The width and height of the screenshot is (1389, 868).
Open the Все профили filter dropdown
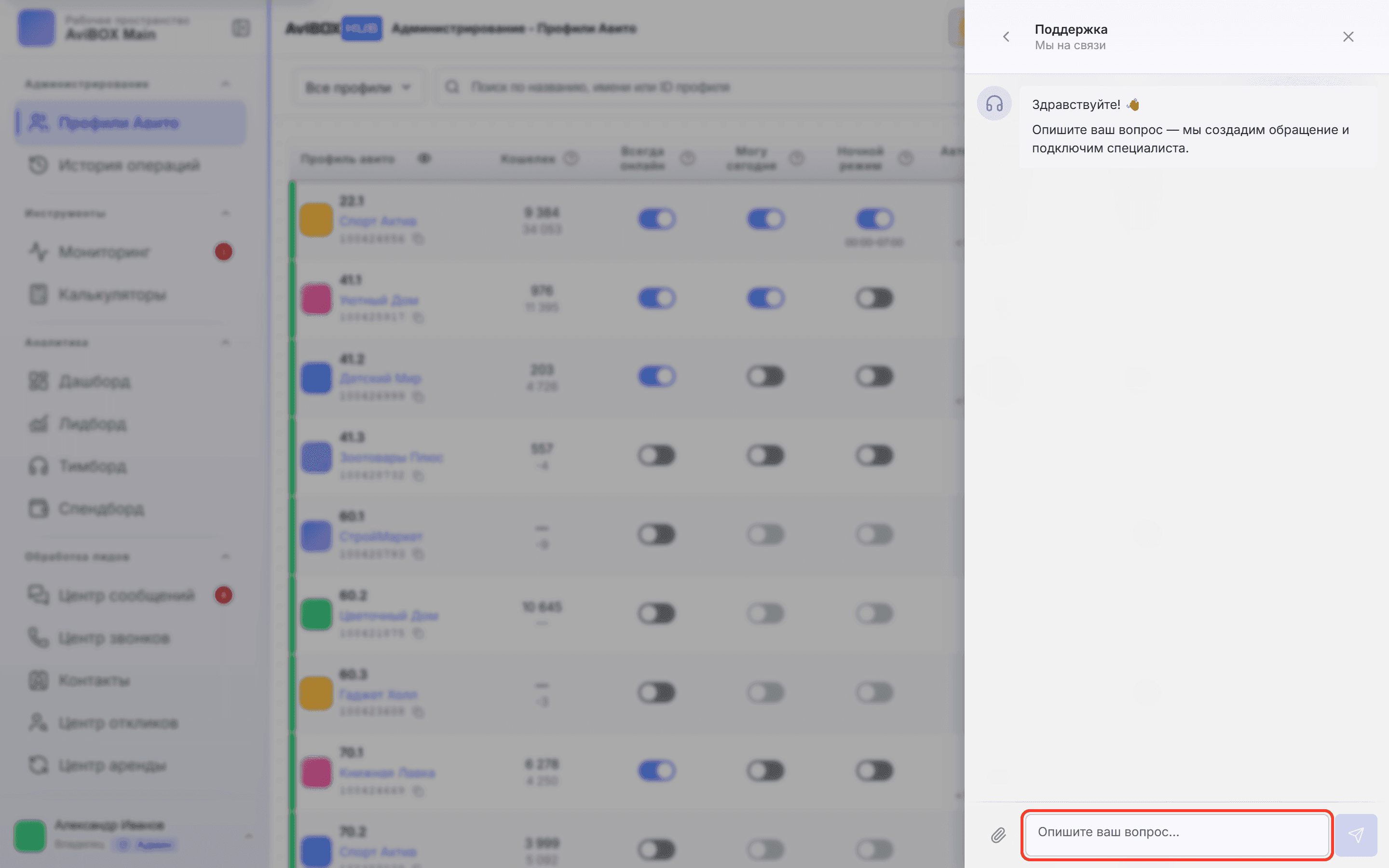359,87
